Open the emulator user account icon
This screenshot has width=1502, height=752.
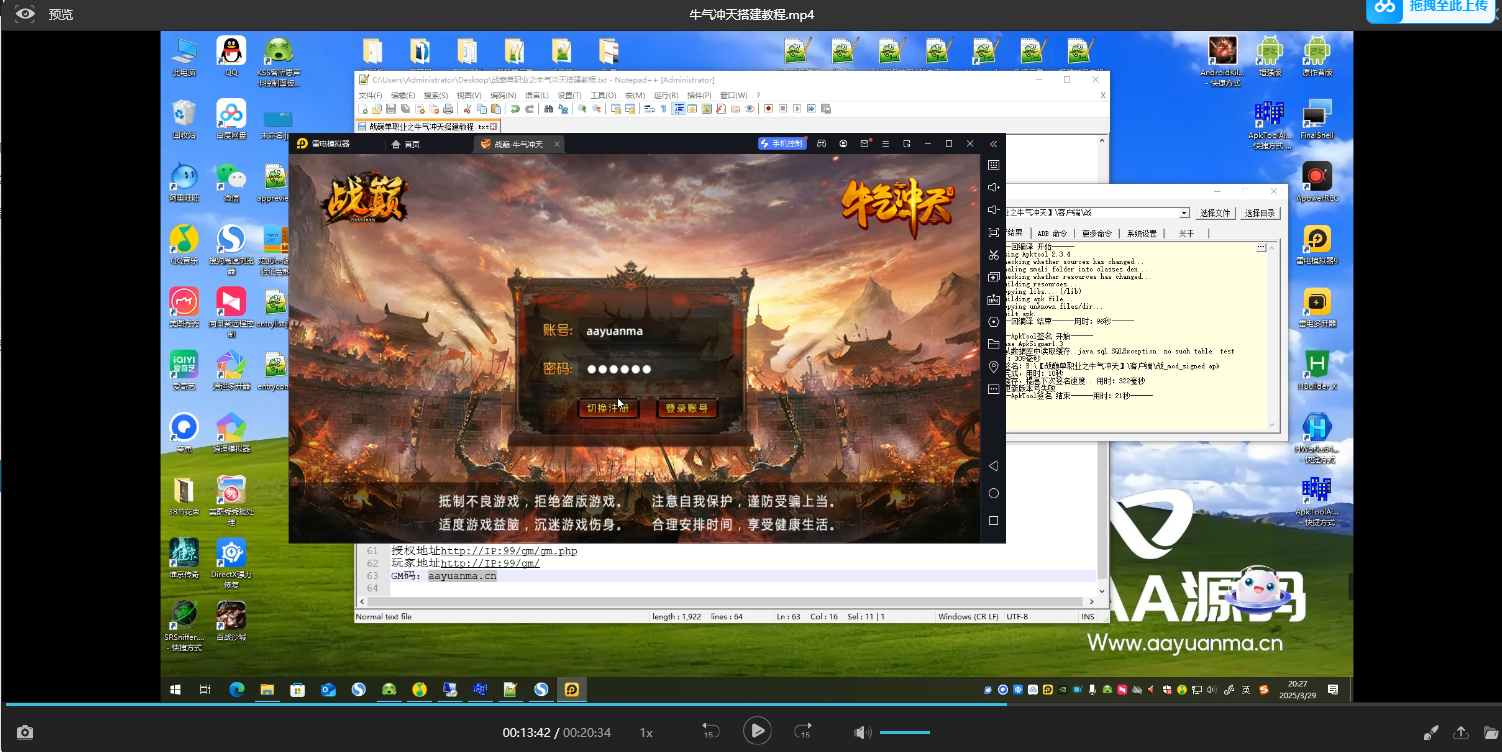[844, 144]
